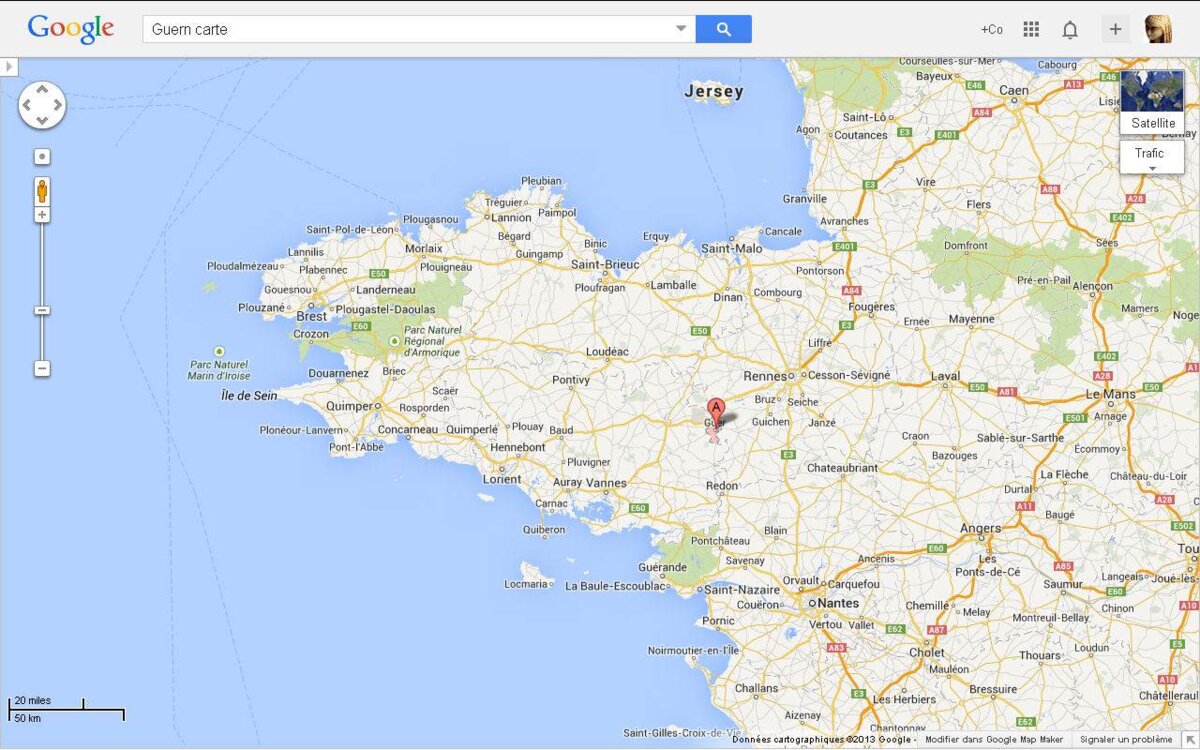Expand the Trafic layer dropdown
1200x750 pixels.
(1152, 158)
